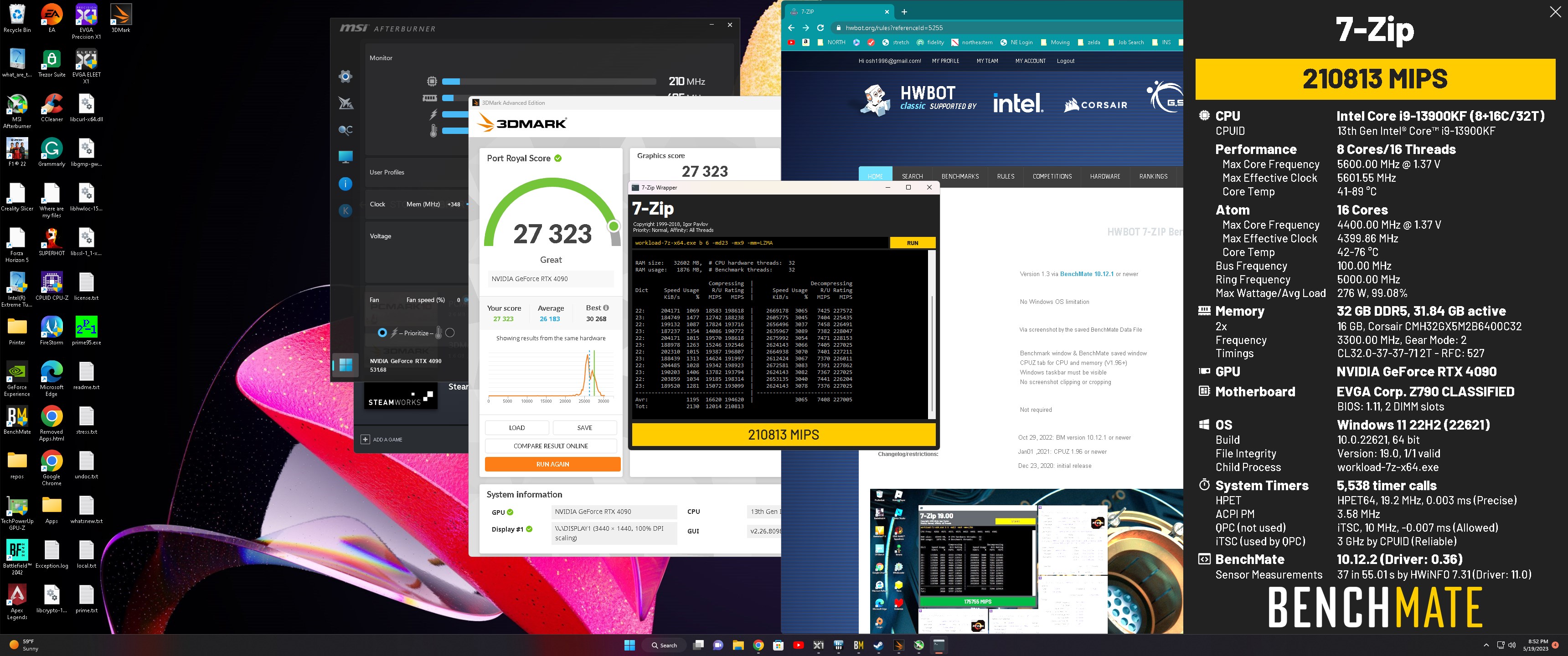The height and width of the screenshot is (656, 1568).
Task: Select left Prioritize radio button in Afterburner
Action: pos(382,333)
